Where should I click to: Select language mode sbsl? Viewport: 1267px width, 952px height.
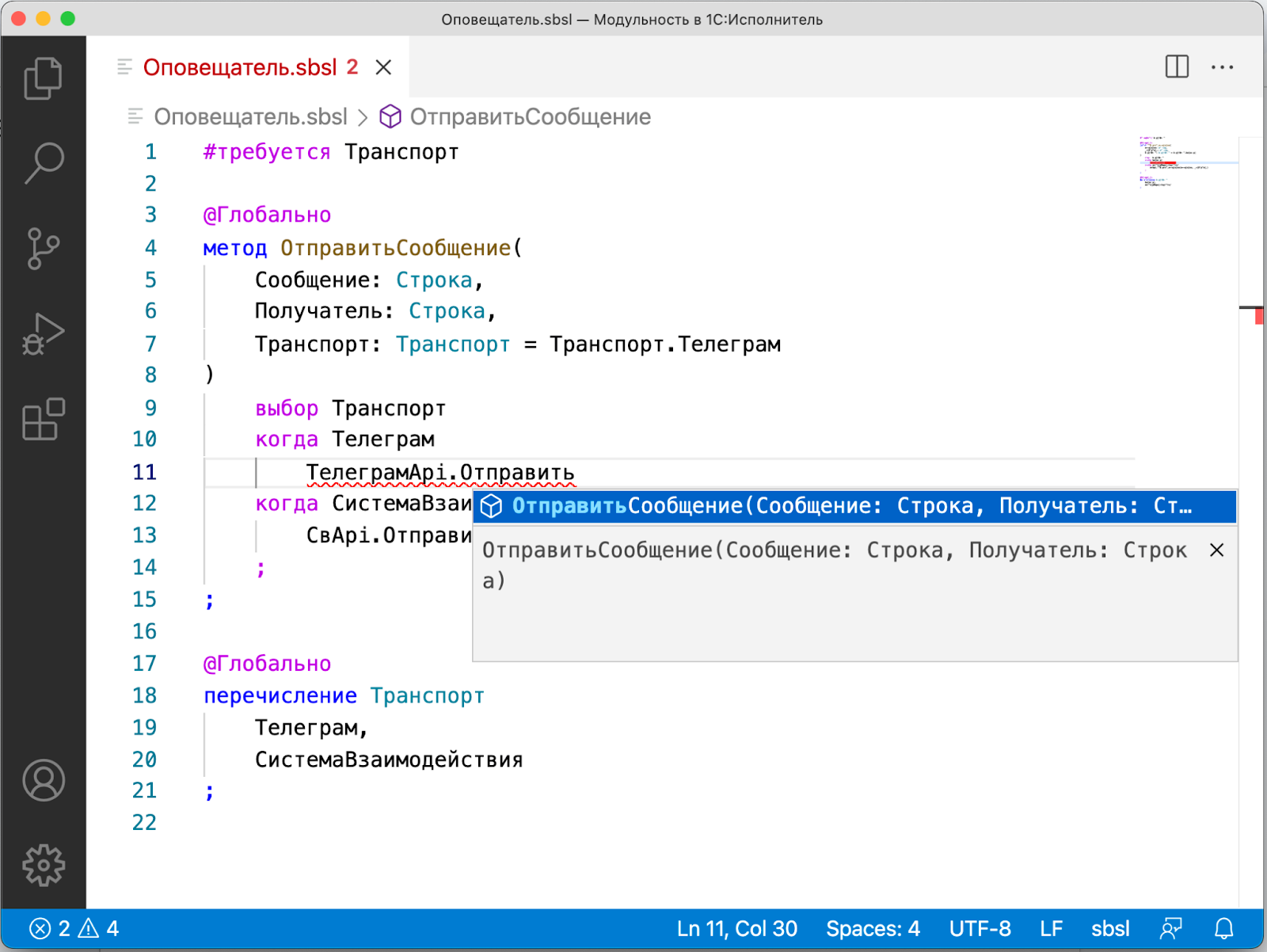[1110, 928]
